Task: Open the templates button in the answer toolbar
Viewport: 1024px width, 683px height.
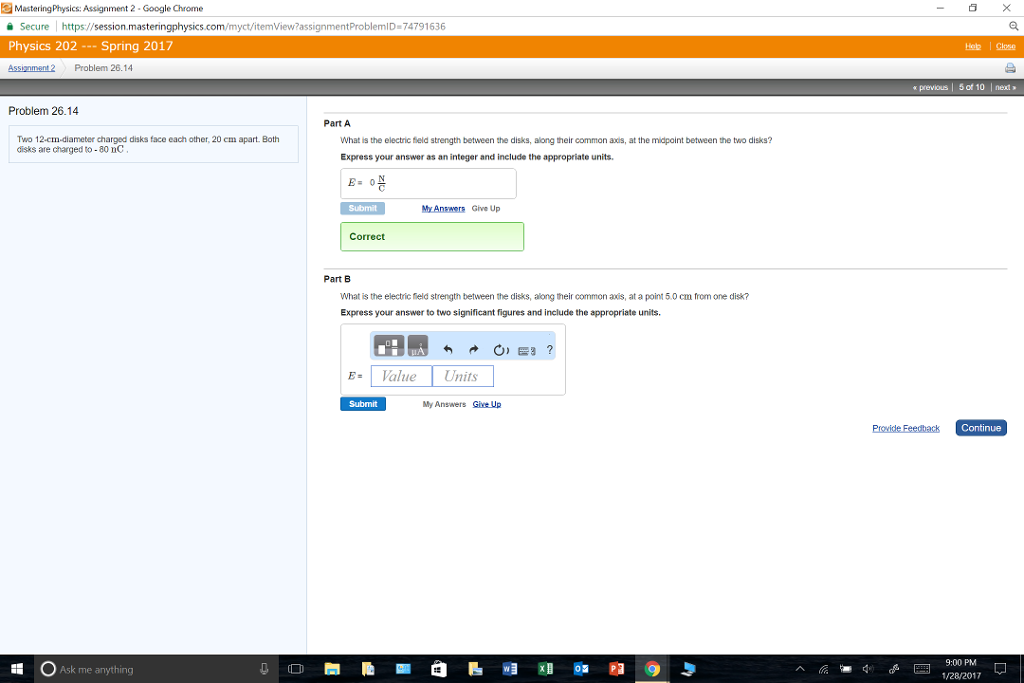Action: [389, 346]
